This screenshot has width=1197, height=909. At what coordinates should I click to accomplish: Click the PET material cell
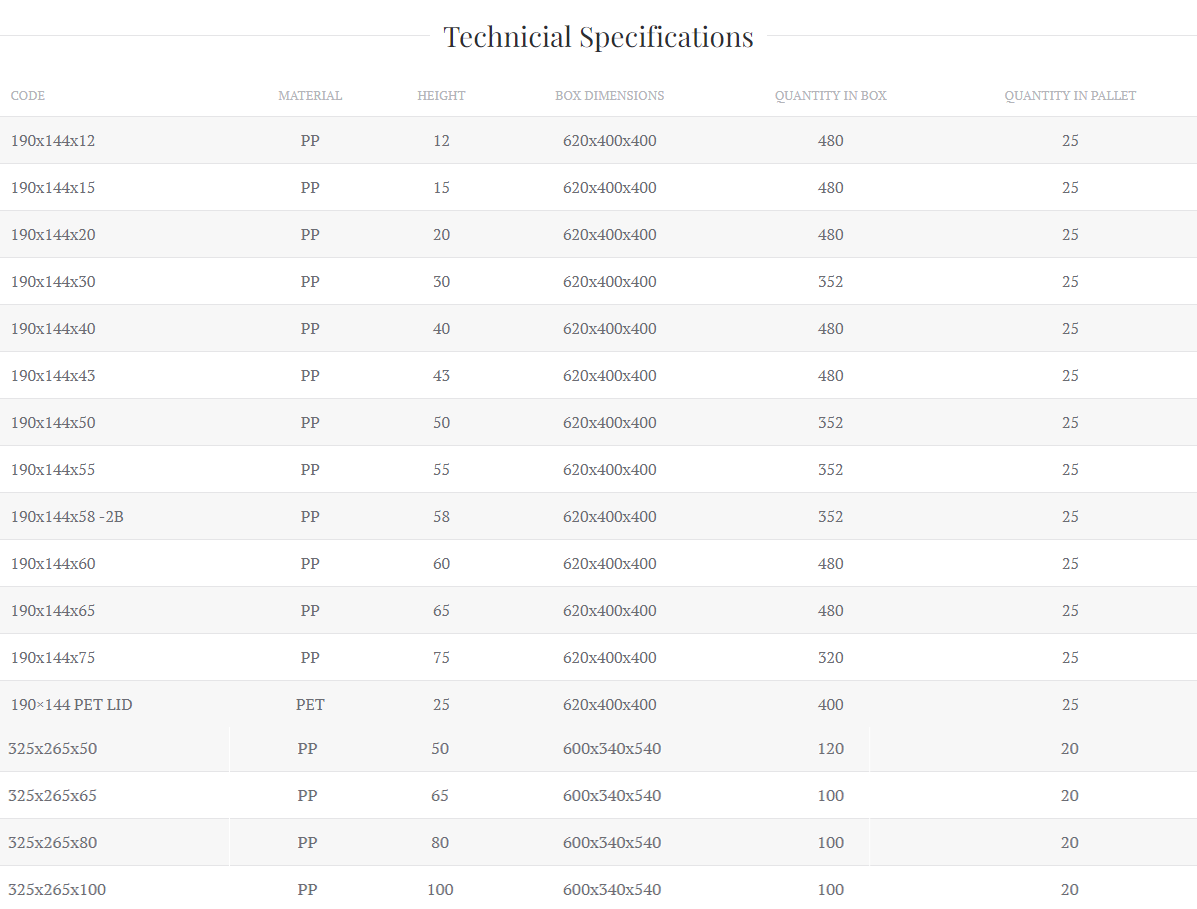310,705
